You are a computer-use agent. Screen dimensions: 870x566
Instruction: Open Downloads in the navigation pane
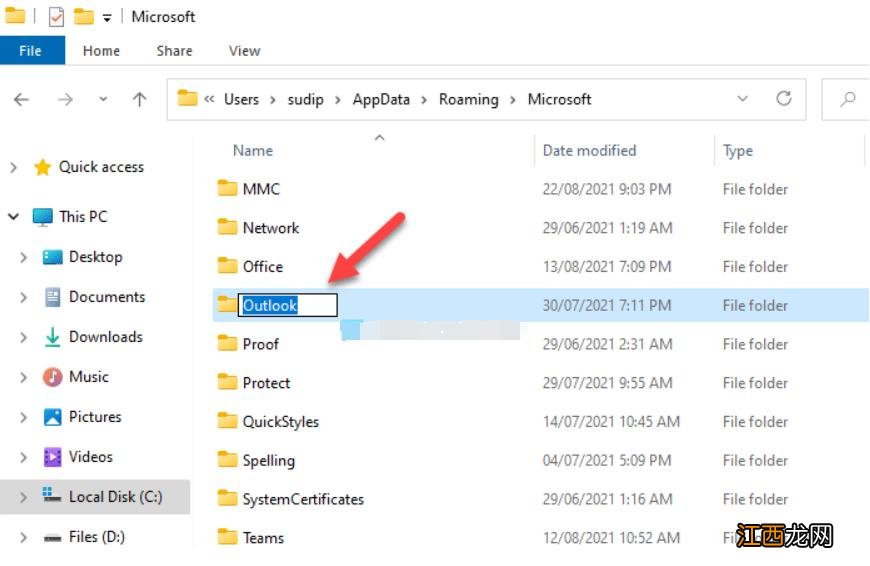click(x=105, y=337)
